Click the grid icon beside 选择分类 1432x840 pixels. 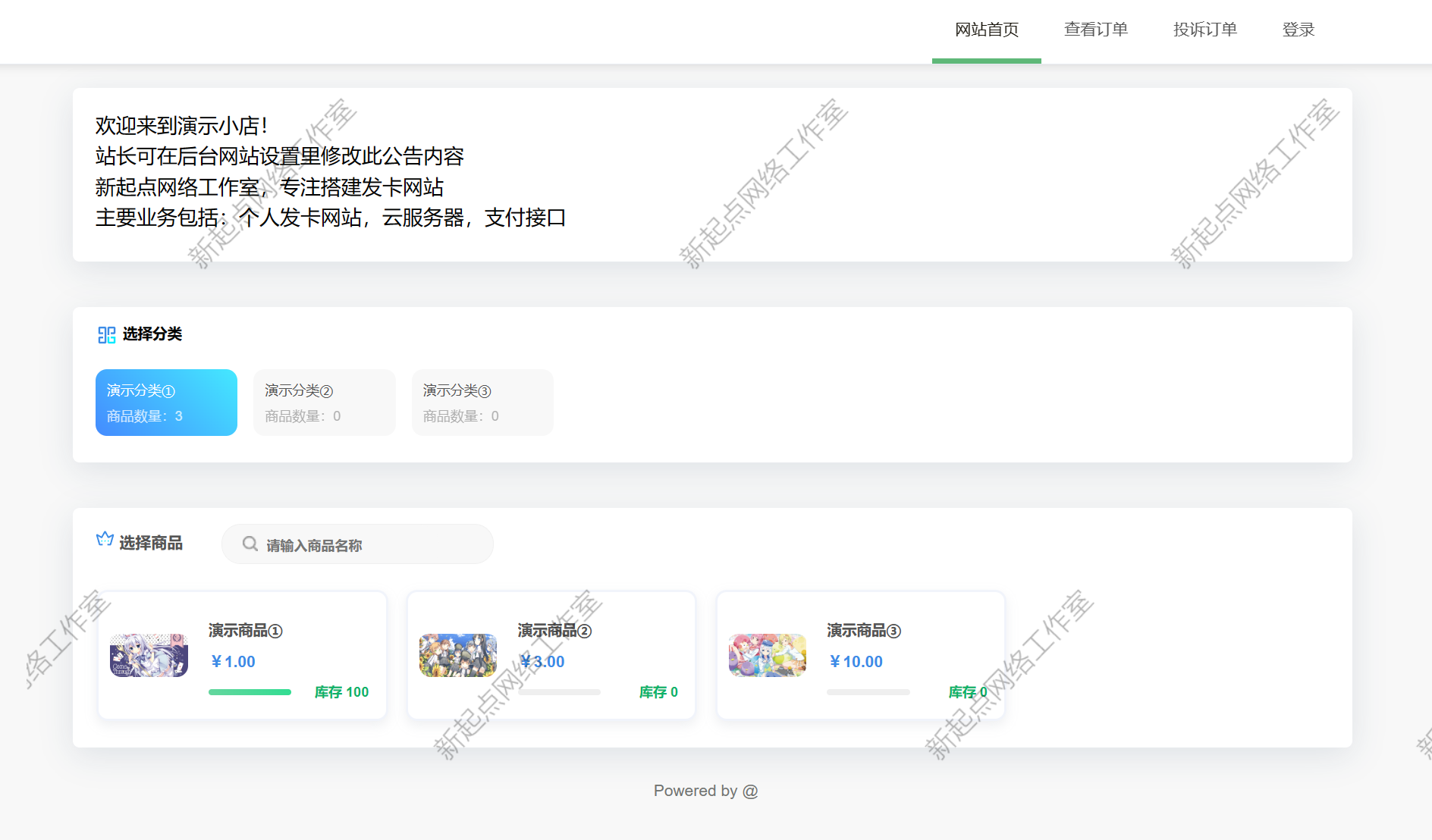tap(105, 334)
